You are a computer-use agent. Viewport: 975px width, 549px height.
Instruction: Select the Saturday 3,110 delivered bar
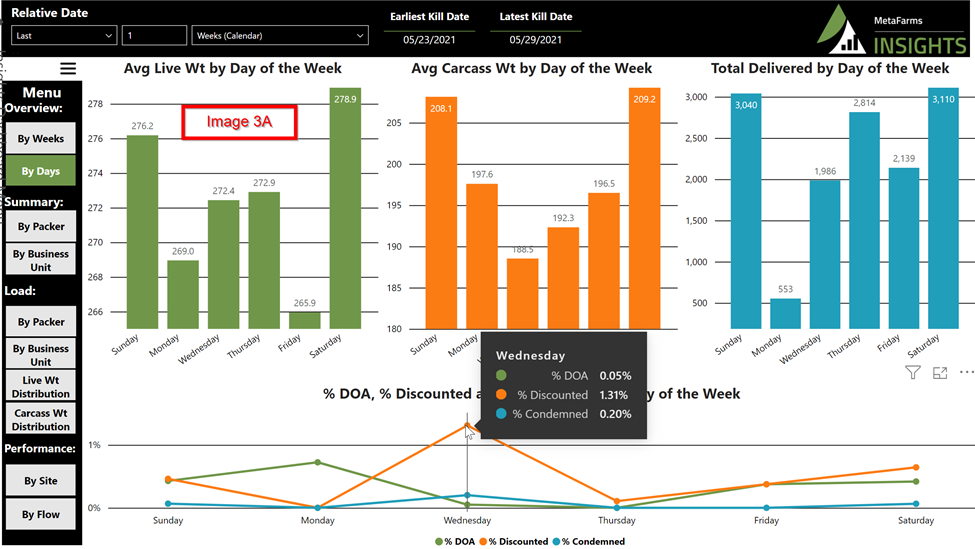[x=943, y=208]
